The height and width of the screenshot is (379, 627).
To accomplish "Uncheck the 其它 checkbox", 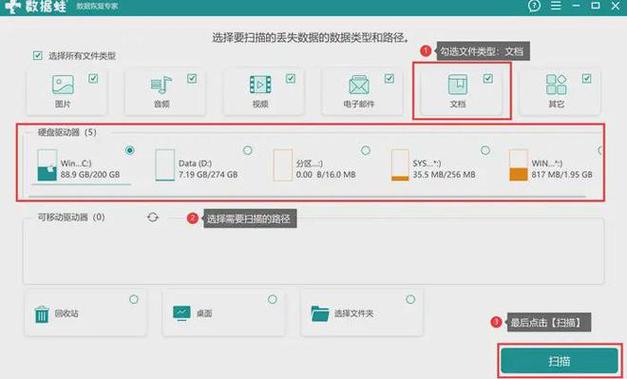I will (587, 78).
